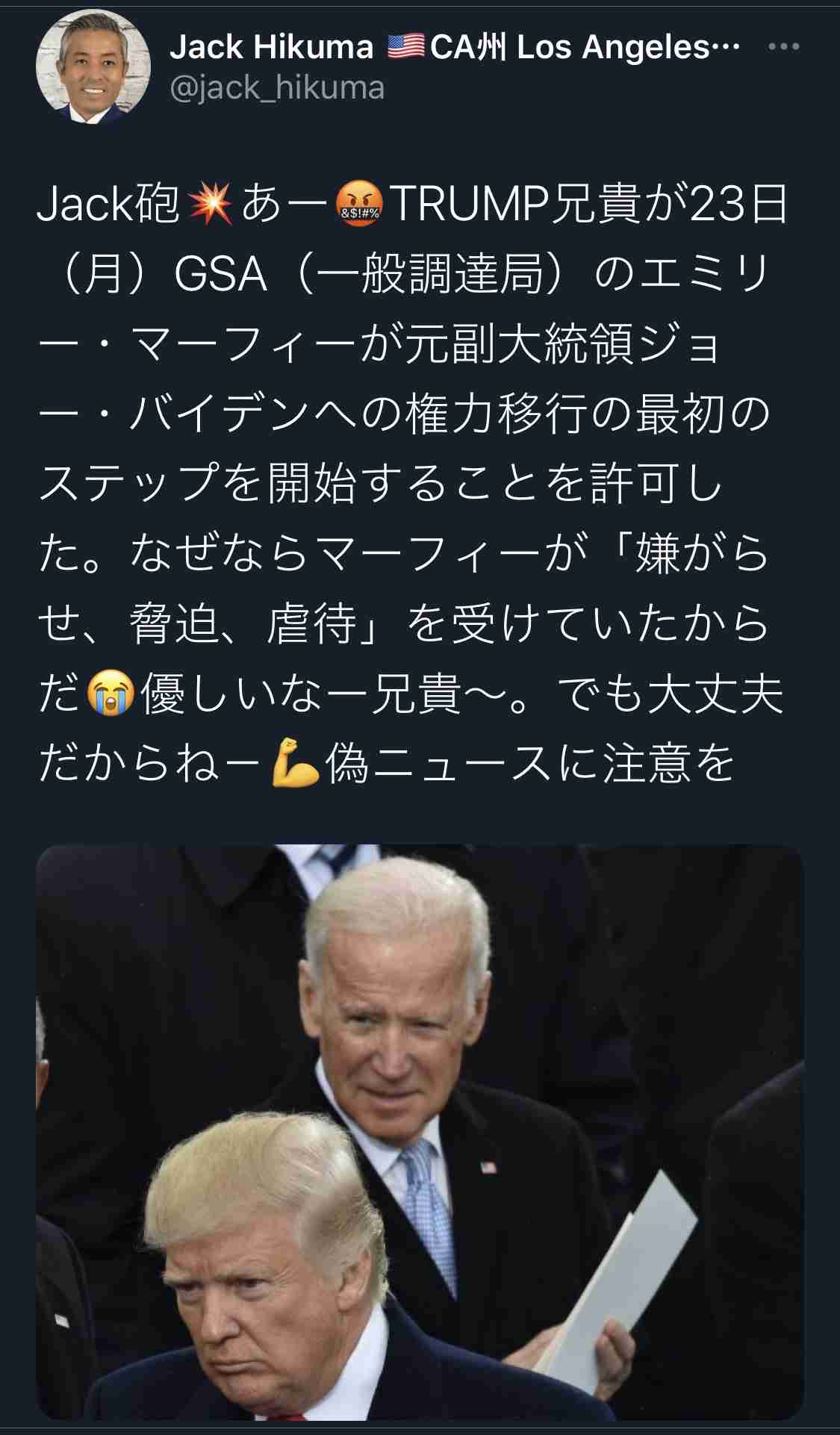Image resolution: width=840 pixels, height=1435 pixels.
Task: Tap the 偽ニュースに注意を closing text
Action: (x=531, y=763)
